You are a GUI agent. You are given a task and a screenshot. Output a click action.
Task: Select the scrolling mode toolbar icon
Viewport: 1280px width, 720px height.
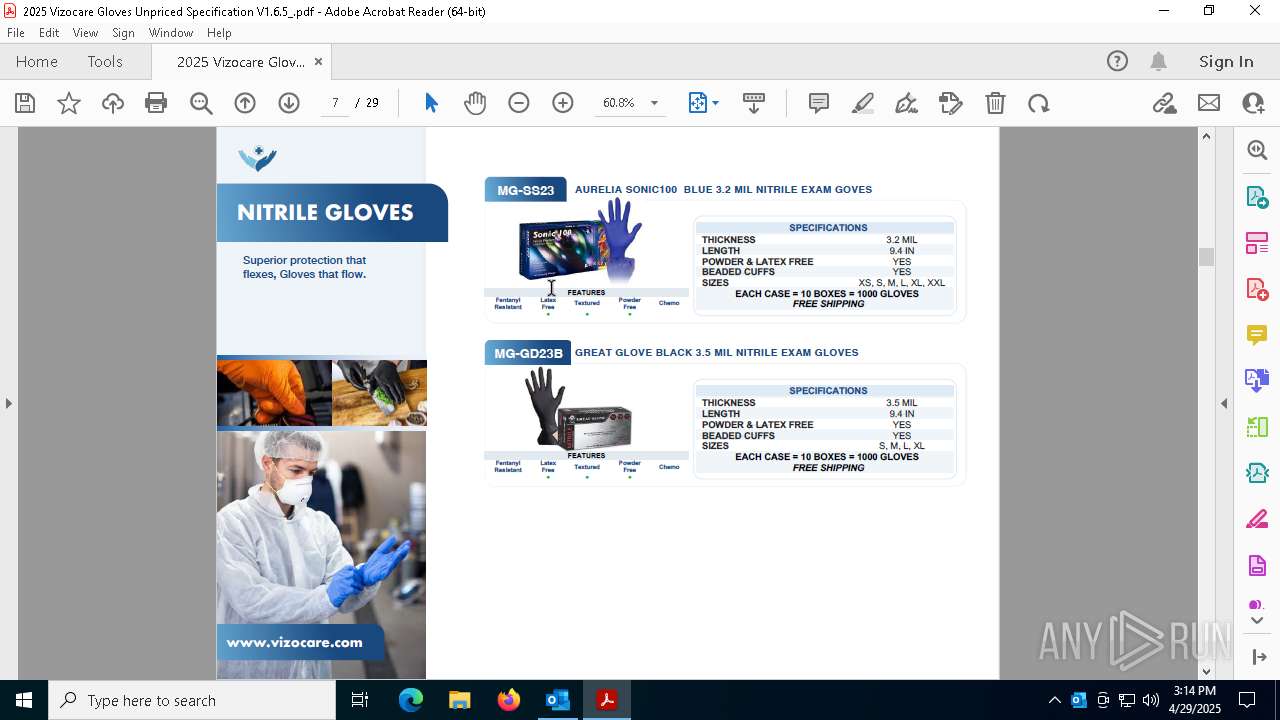pos(754,103)
